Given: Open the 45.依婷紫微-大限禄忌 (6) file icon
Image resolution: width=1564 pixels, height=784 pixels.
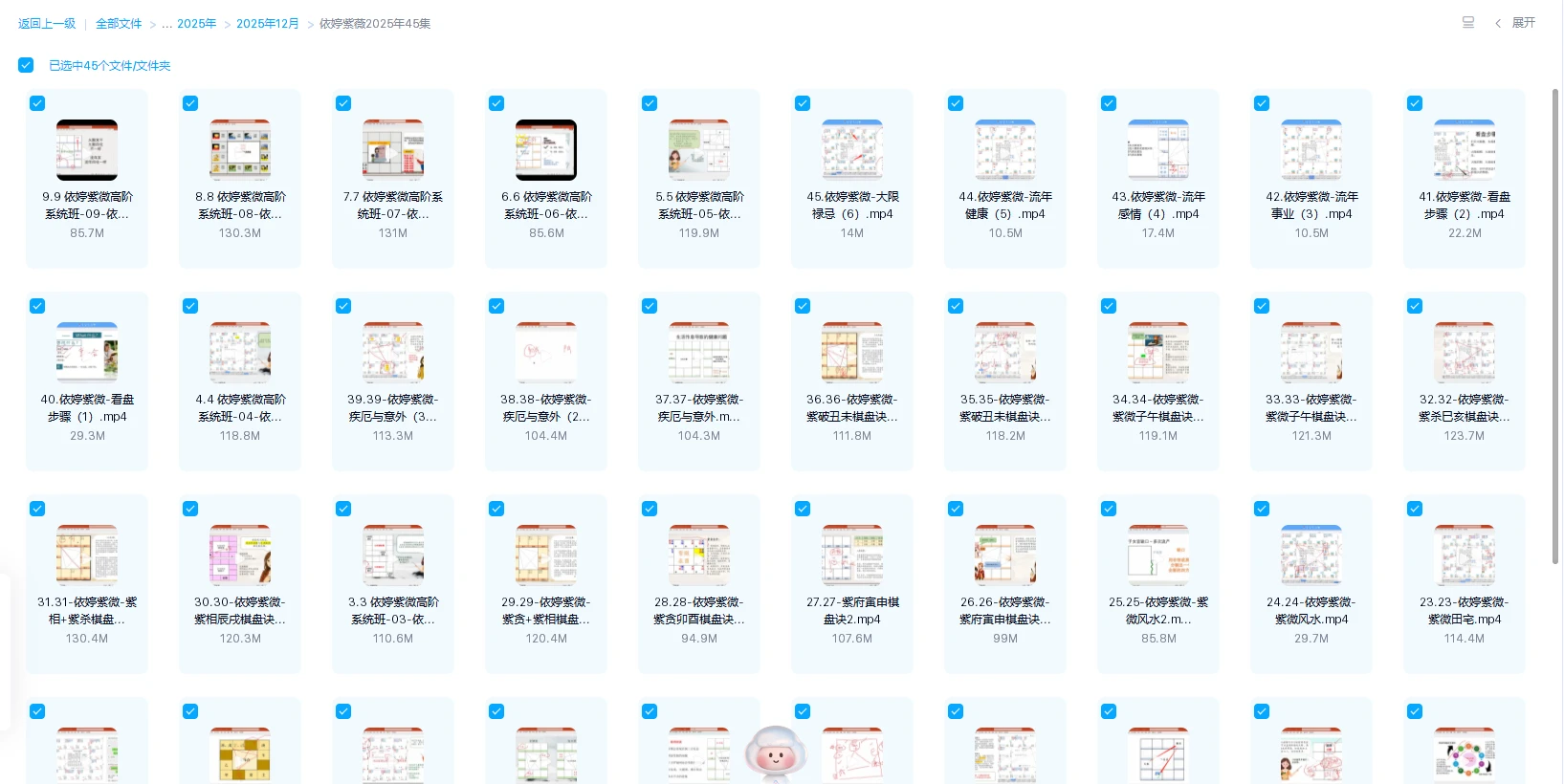Looking at the screenshot, I should pos(852,150).
